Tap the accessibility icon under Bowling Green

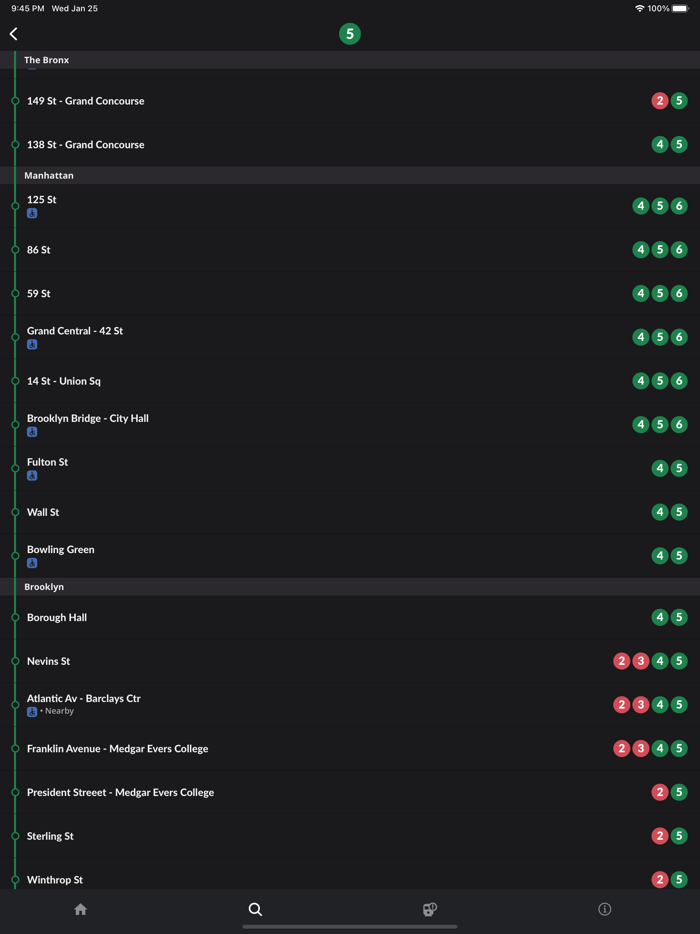(32, 563)
